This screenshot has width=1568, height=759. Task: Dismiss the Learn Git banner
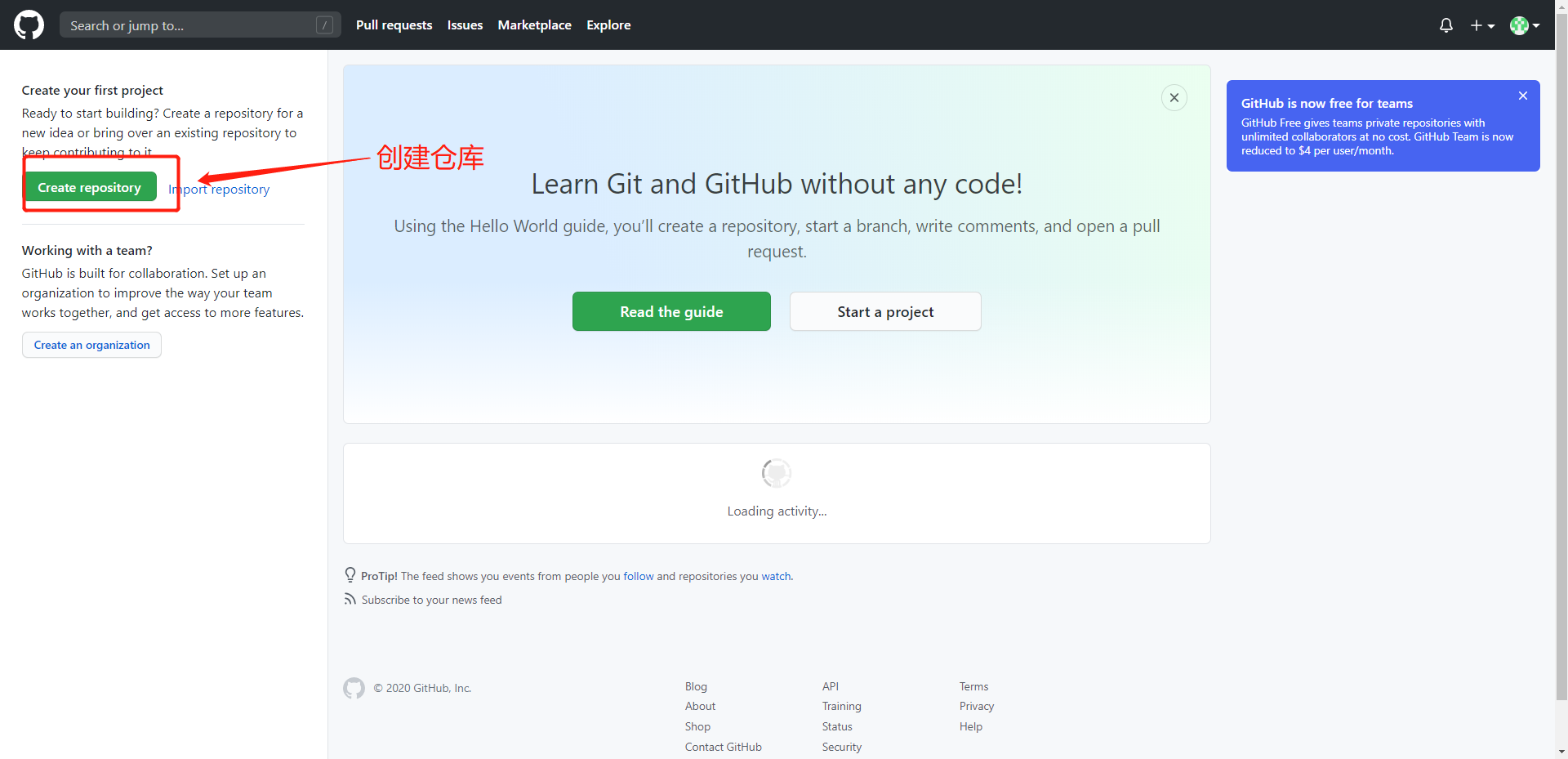coord(1174,98)
